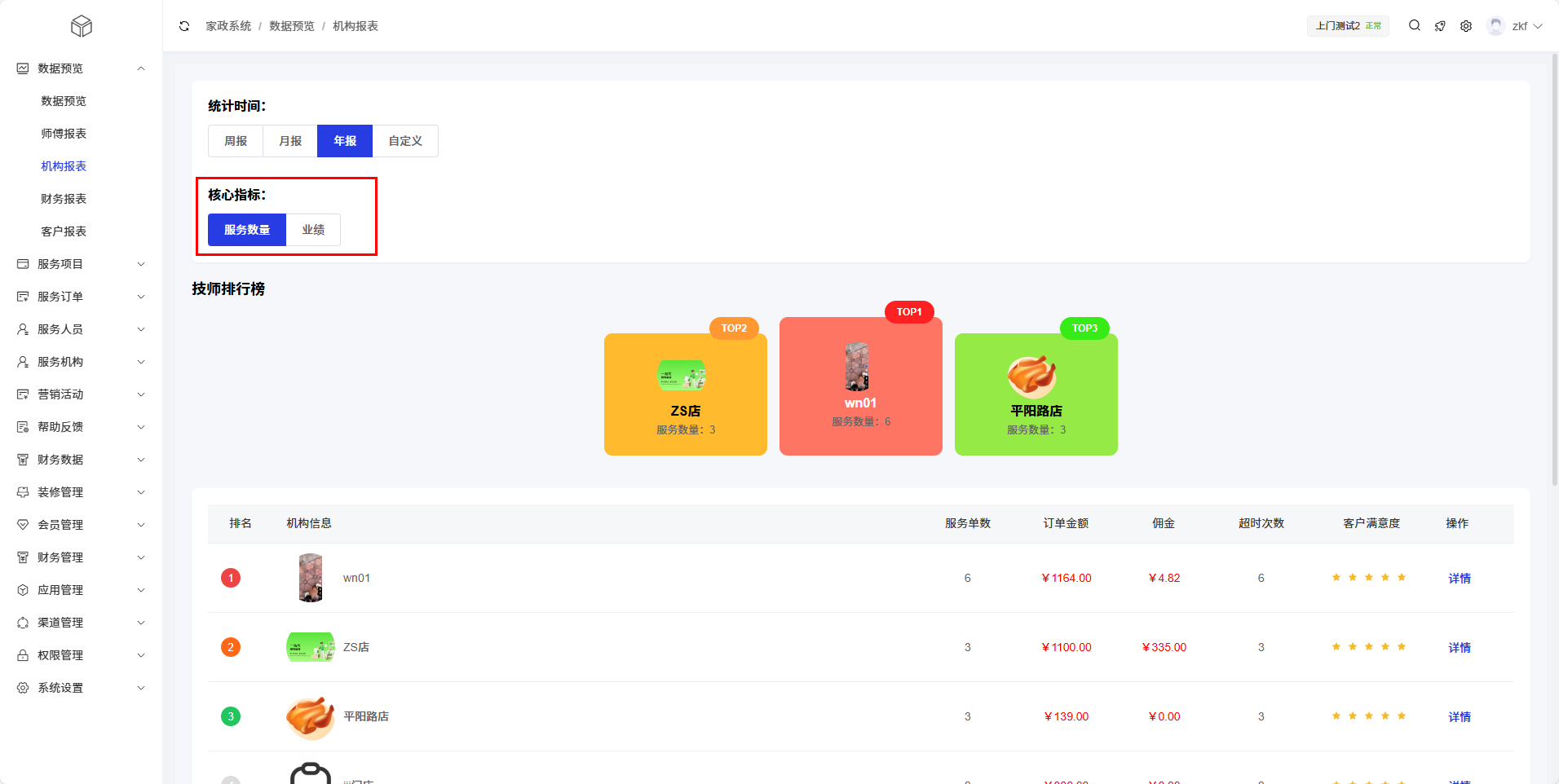Viewport: 1559px width, 784px height.
Task: Click the TOP2 ZS店 ranking card
Action: (686, 394)
